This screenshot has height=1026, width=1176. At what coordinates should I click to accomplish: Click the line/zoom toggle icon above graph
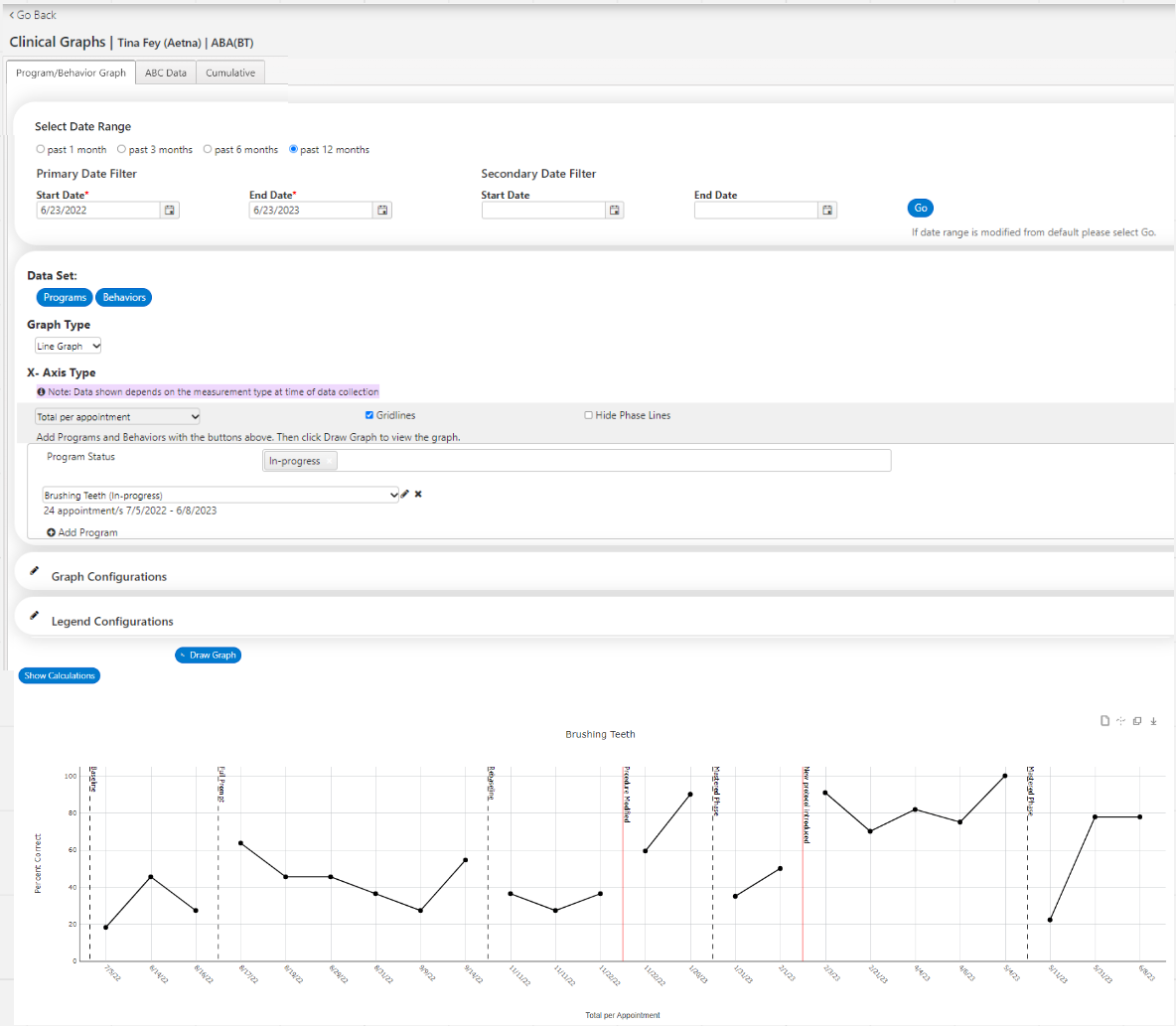tap(1120, 721)
